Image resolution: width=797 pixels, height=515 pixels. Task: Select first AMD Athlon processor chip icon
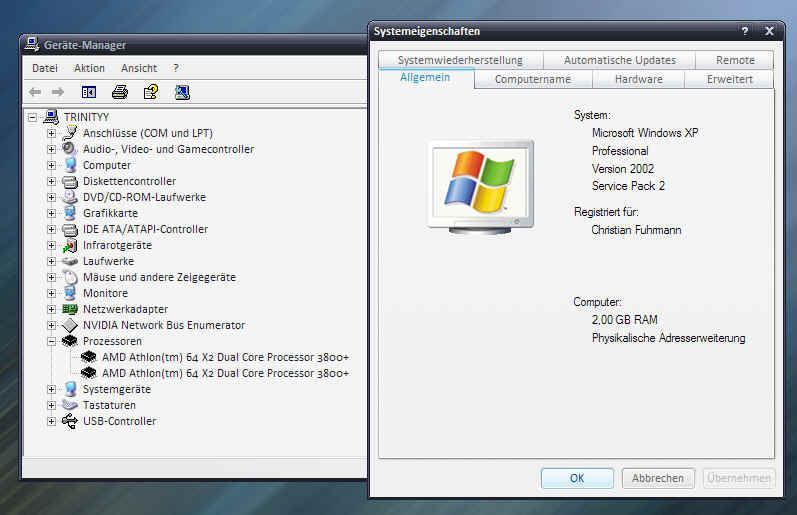(89, 357)
